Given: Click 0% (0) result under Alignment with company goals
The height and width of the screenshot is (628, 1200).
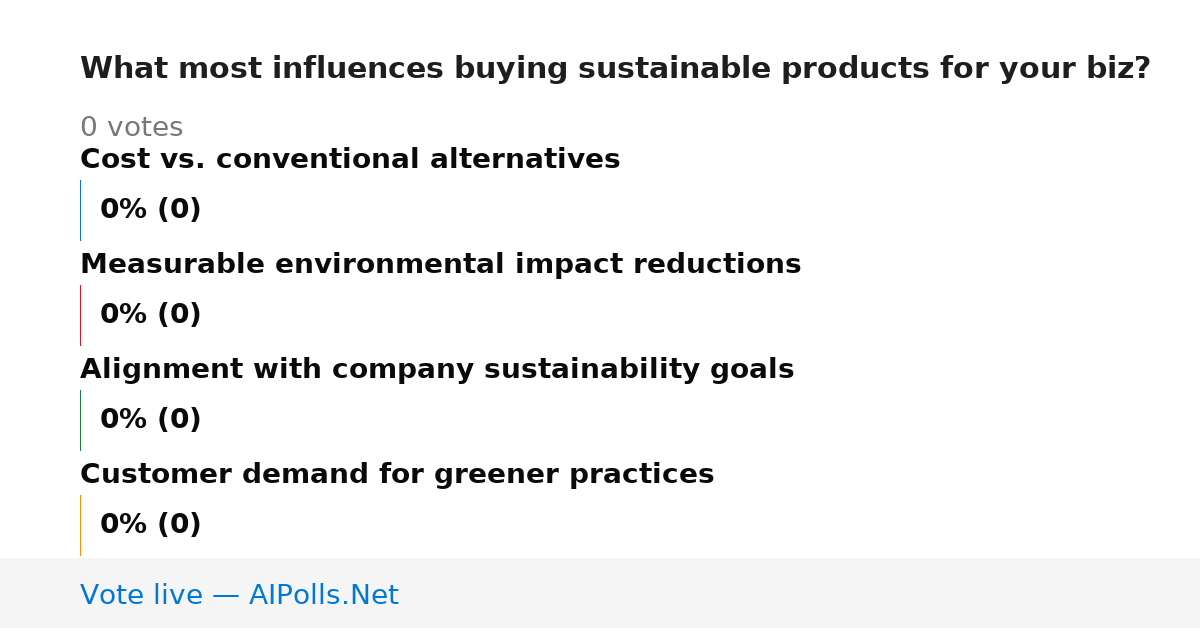Looking at the screenshot, I should point(151,420).
